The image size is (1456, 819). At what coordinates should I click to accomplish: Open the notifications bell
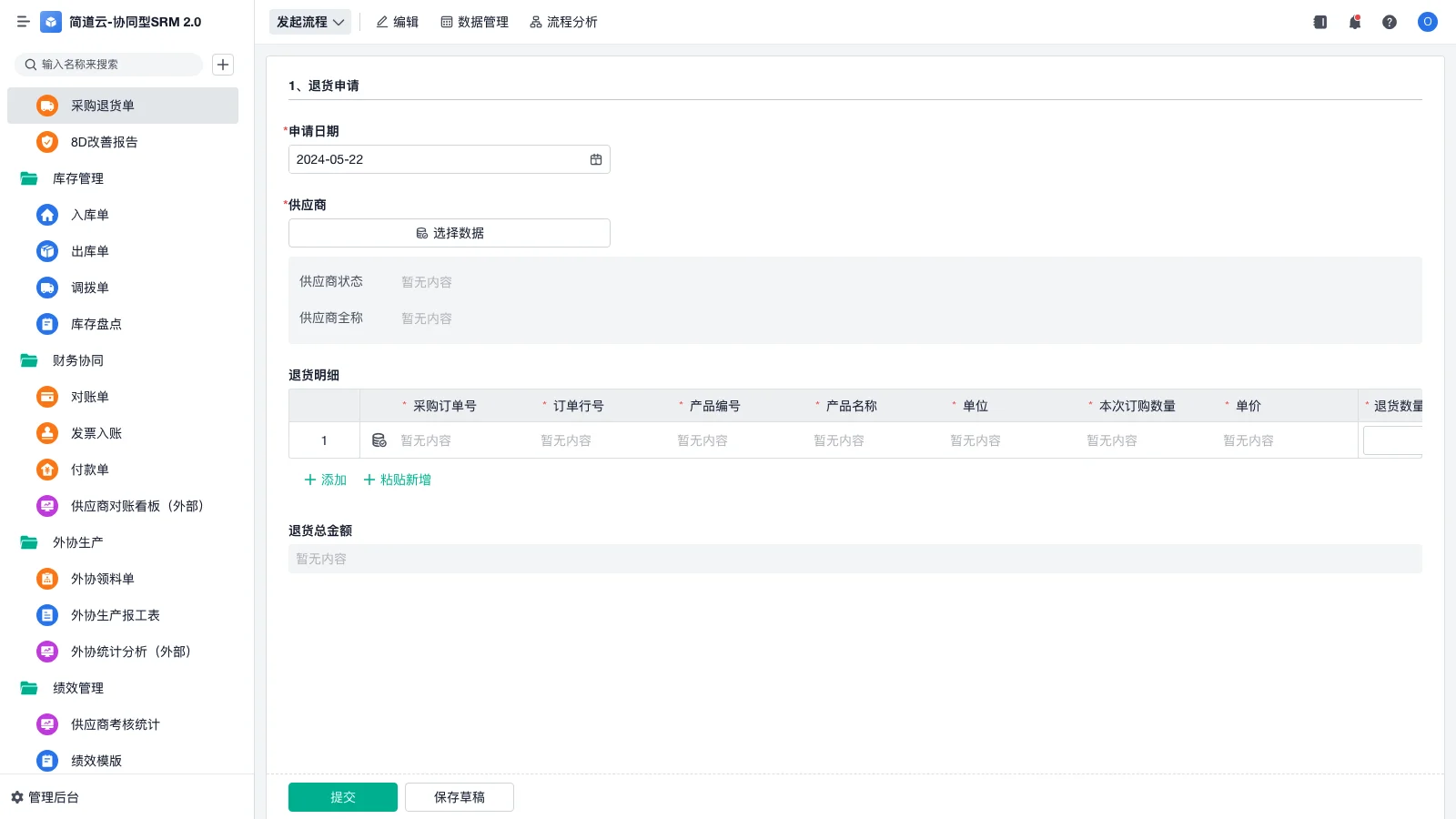1355,22
